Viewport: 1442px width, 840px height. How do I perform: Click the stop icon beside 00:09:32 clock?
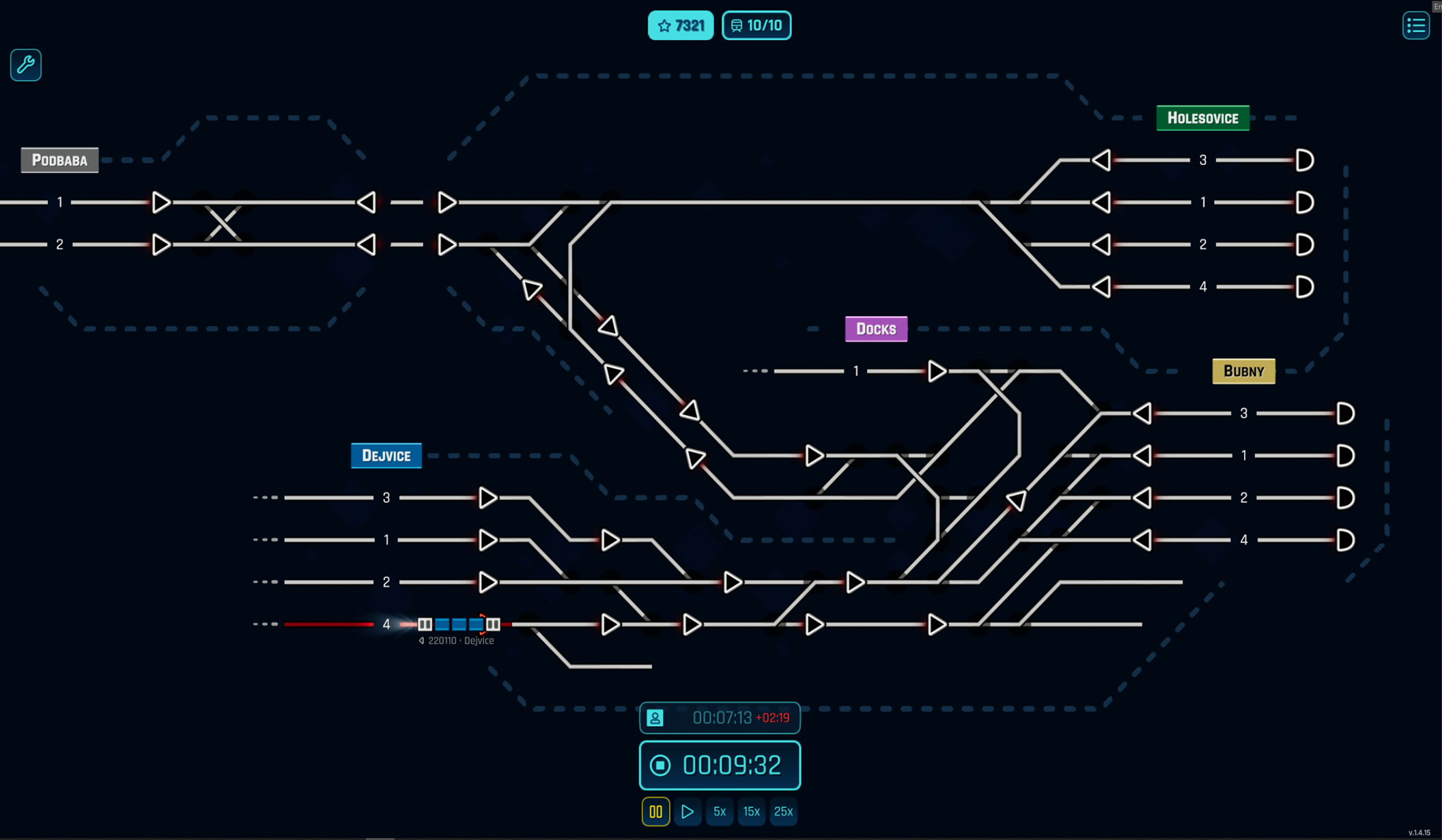pos(660,765)
